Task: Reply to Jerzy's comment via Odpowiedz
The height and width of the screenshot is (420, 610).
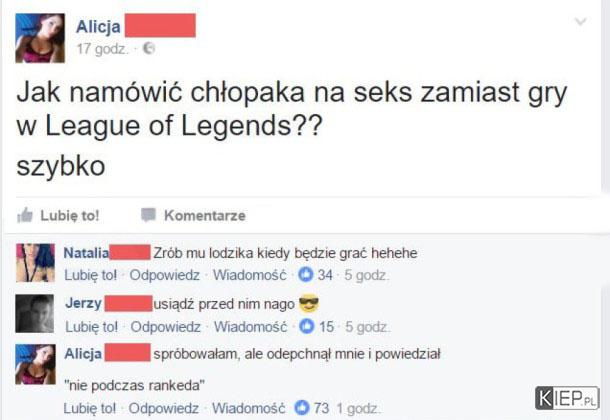Action: point(165,327)
